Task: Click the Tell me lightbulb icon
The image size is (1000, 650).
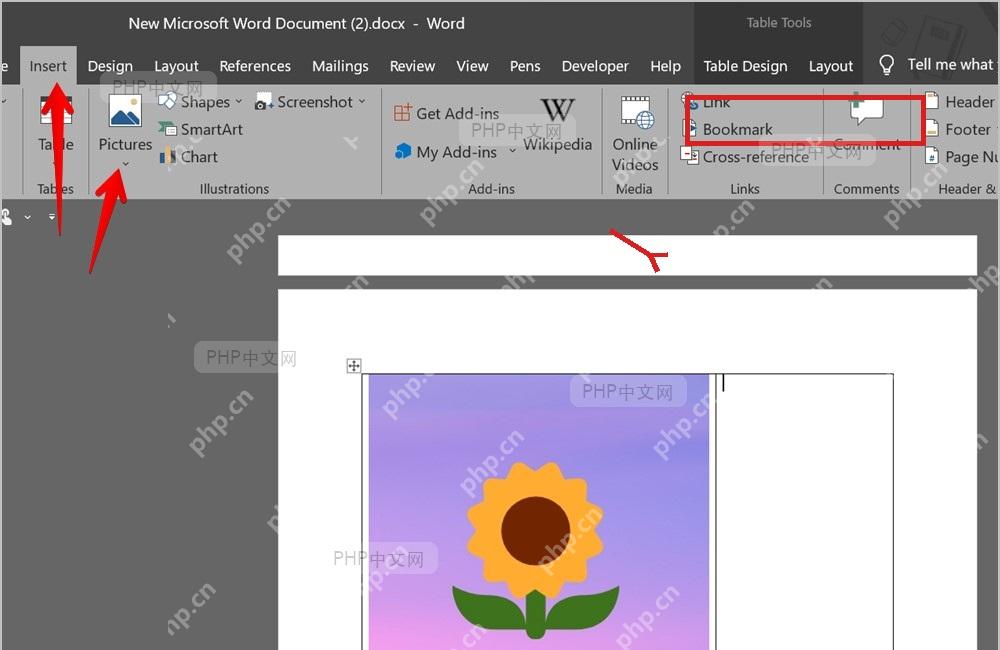Action: coord(886,65)
